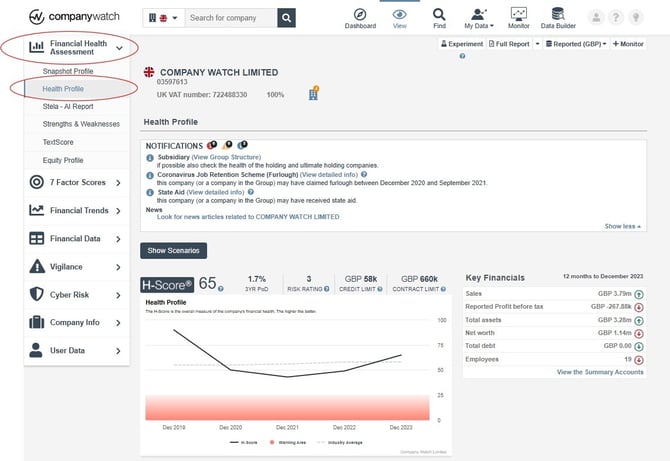Open the Data Builder icon
670x461 pixels.
coord(558,14)
